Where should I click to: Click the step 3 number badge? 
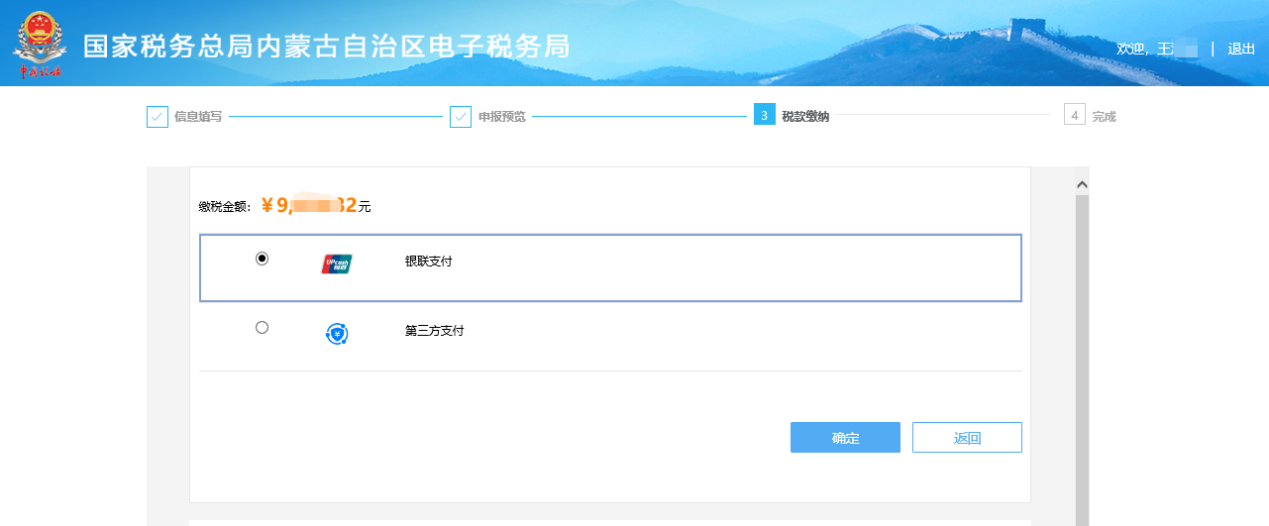764,116
